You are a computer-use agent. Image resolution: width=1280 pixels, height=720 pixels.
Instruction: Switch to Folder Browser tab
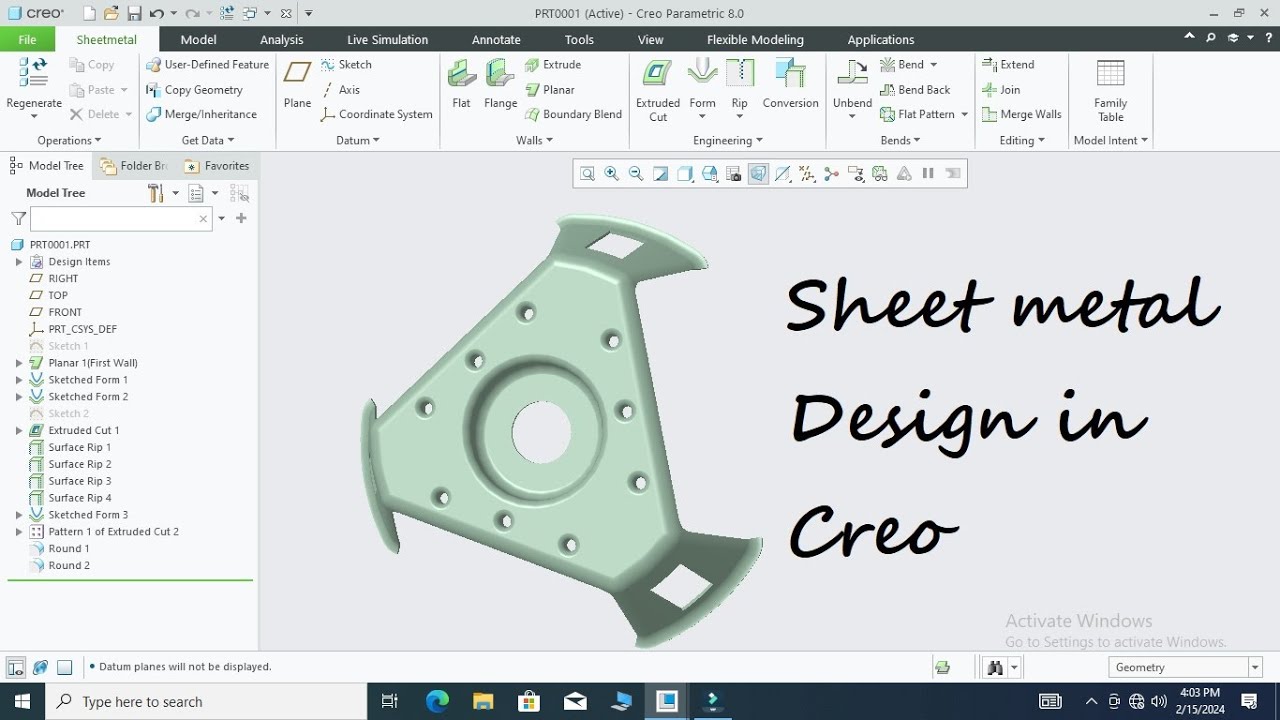[x=134, y=166]
